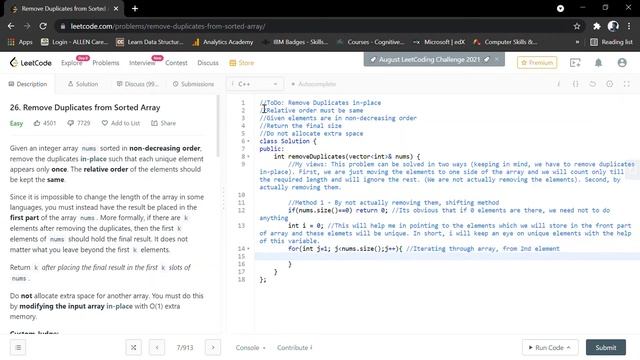Click the Premium button
Image resolution: width=640 pixels, height=360 pixels.
[537, 62]
